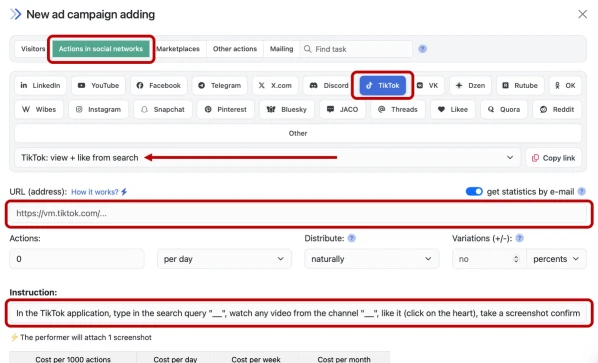Switch to the Marketplaces tab
The image size is (598, 363).
[178, 49]
